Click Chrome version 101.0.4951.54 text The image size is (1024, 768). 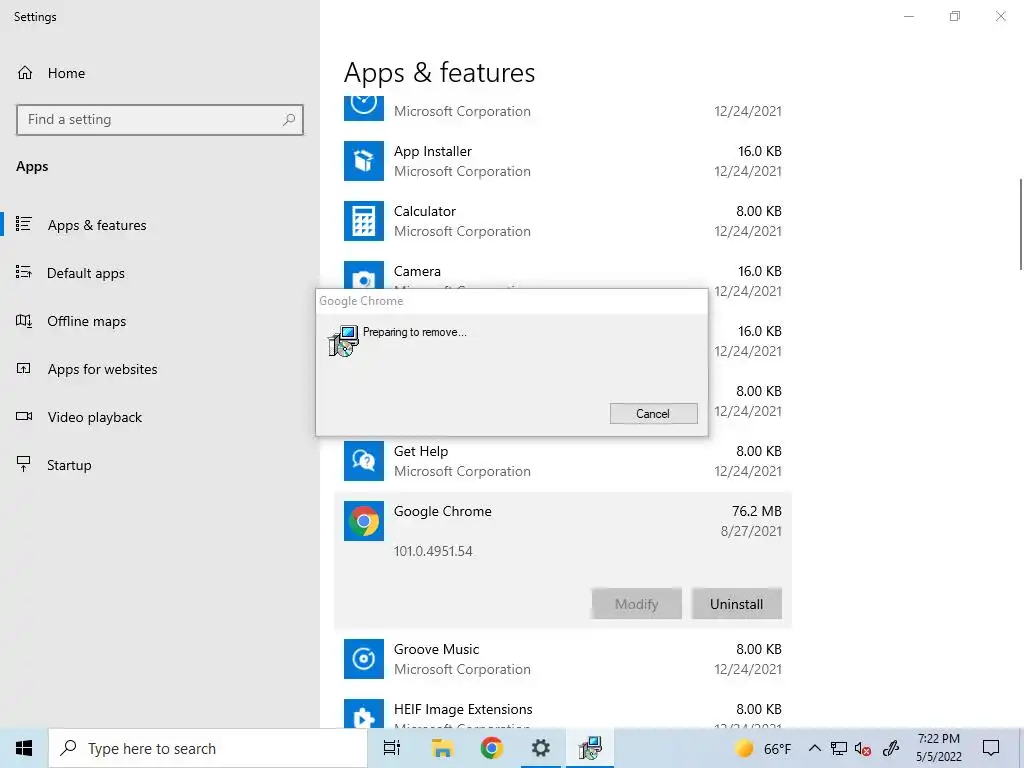433,551
